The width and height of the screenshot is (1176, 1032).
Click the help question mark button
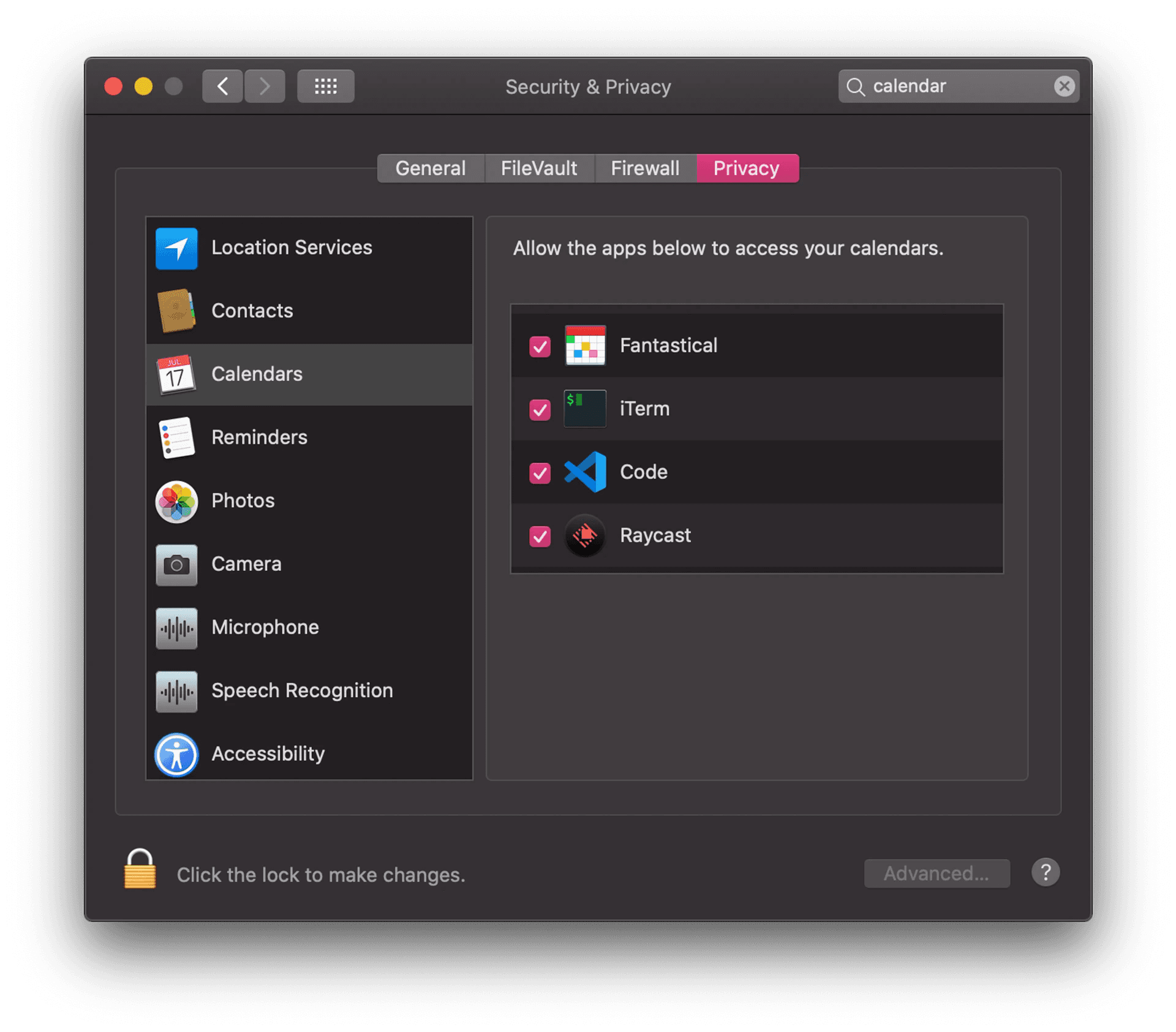coord(1046,873)
